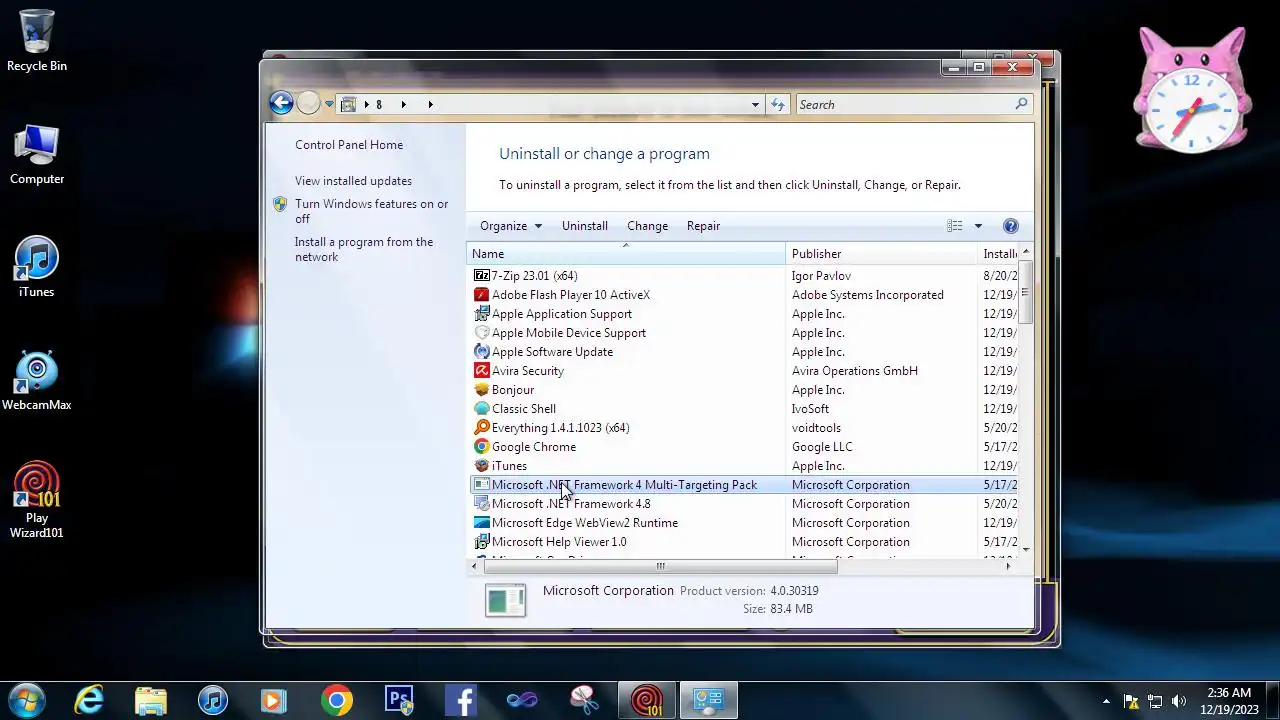Select the Classic Shell list icon
Screen dimensions: 1280x720
pos(482,409)
